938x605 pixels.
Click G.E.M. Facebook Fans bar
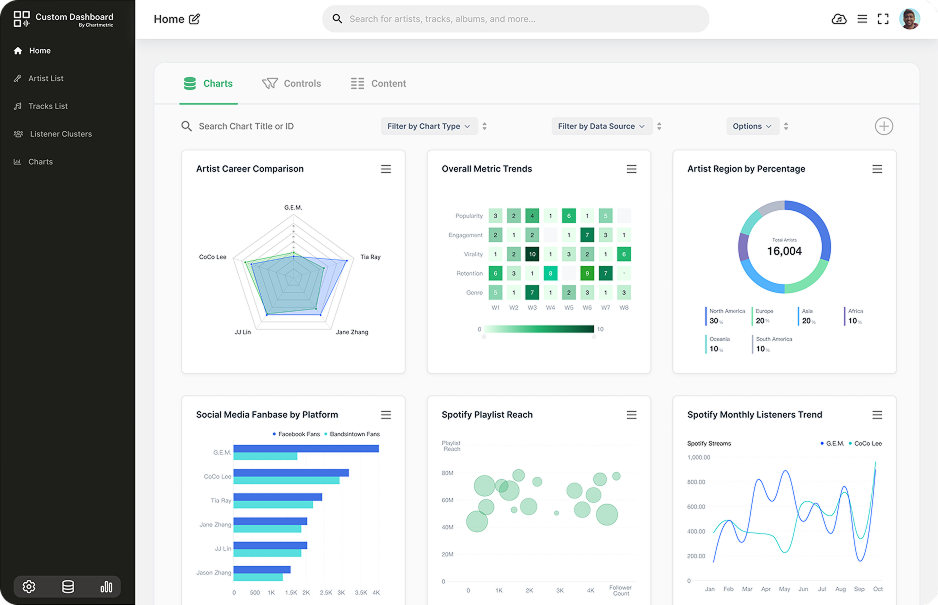(306, 448)
